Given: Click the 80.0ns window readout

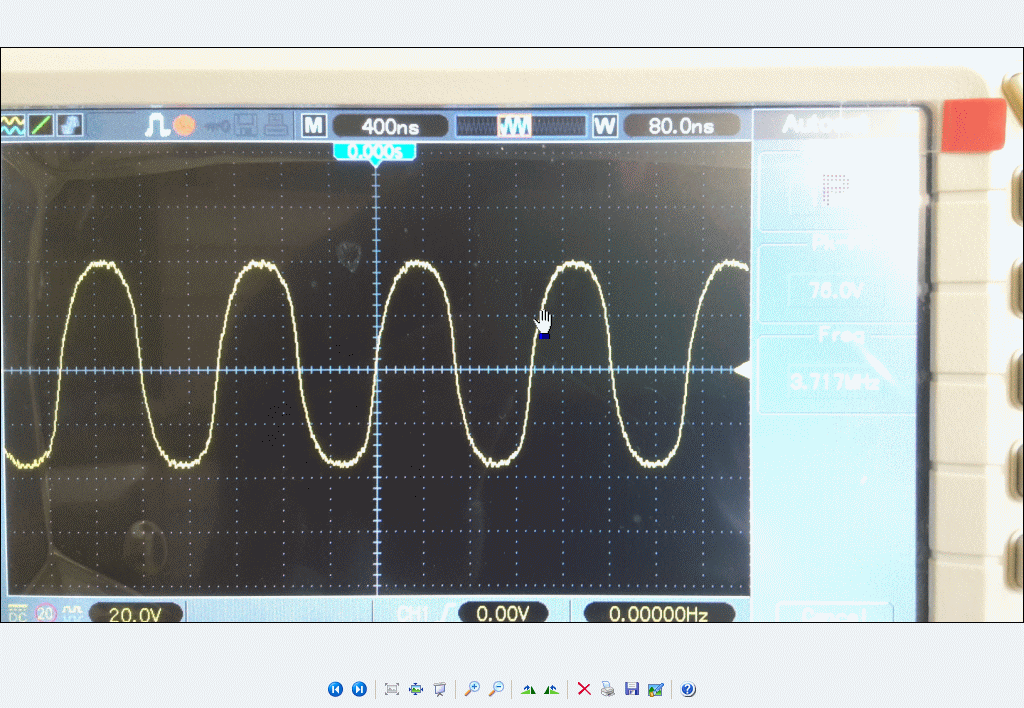Looking at the screenshot, I should point(681,126).
